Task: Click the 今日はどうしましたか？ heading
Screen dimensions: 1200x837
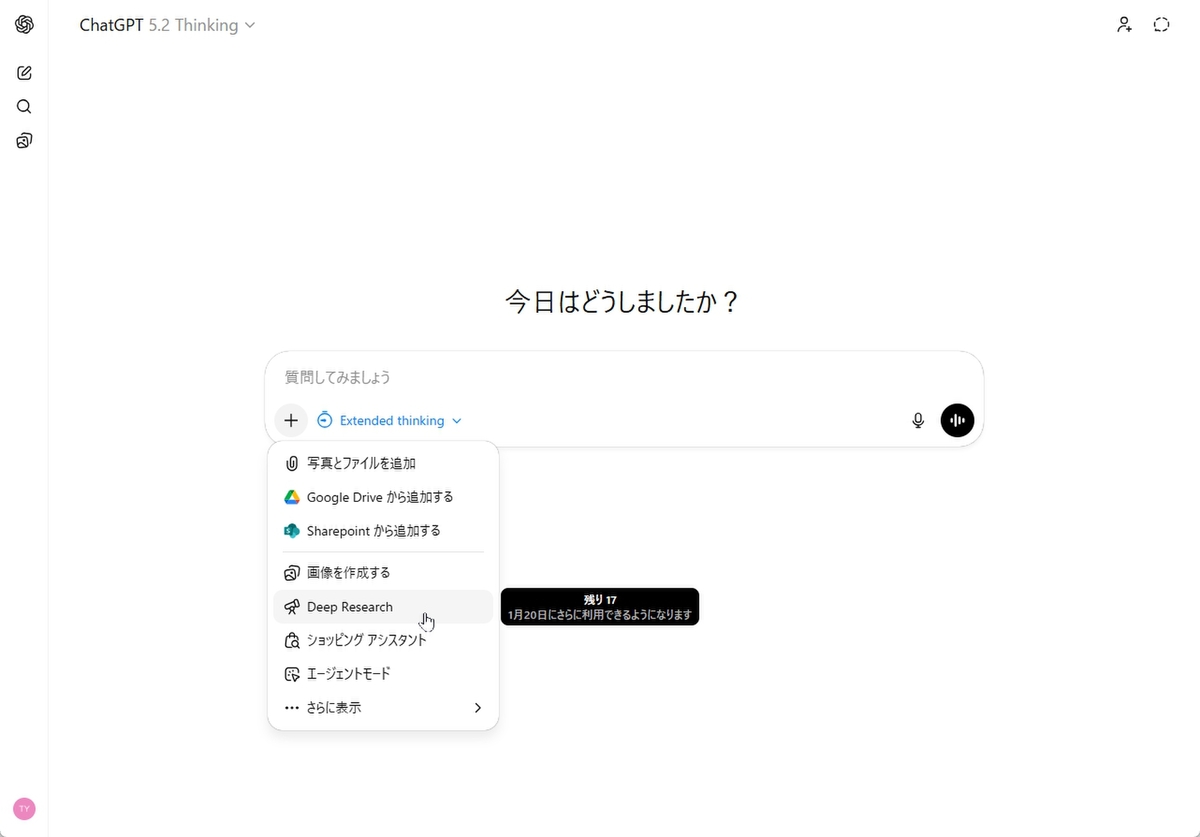Action: (624, 302)
